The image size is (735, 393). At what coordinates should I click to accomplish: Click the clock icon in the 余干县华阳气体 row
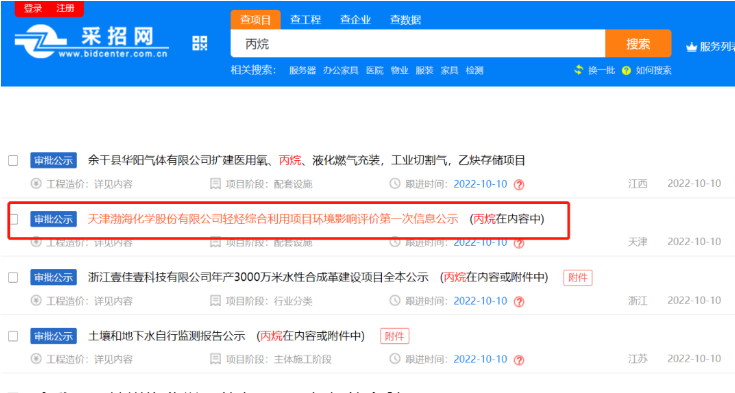[395, 183]
